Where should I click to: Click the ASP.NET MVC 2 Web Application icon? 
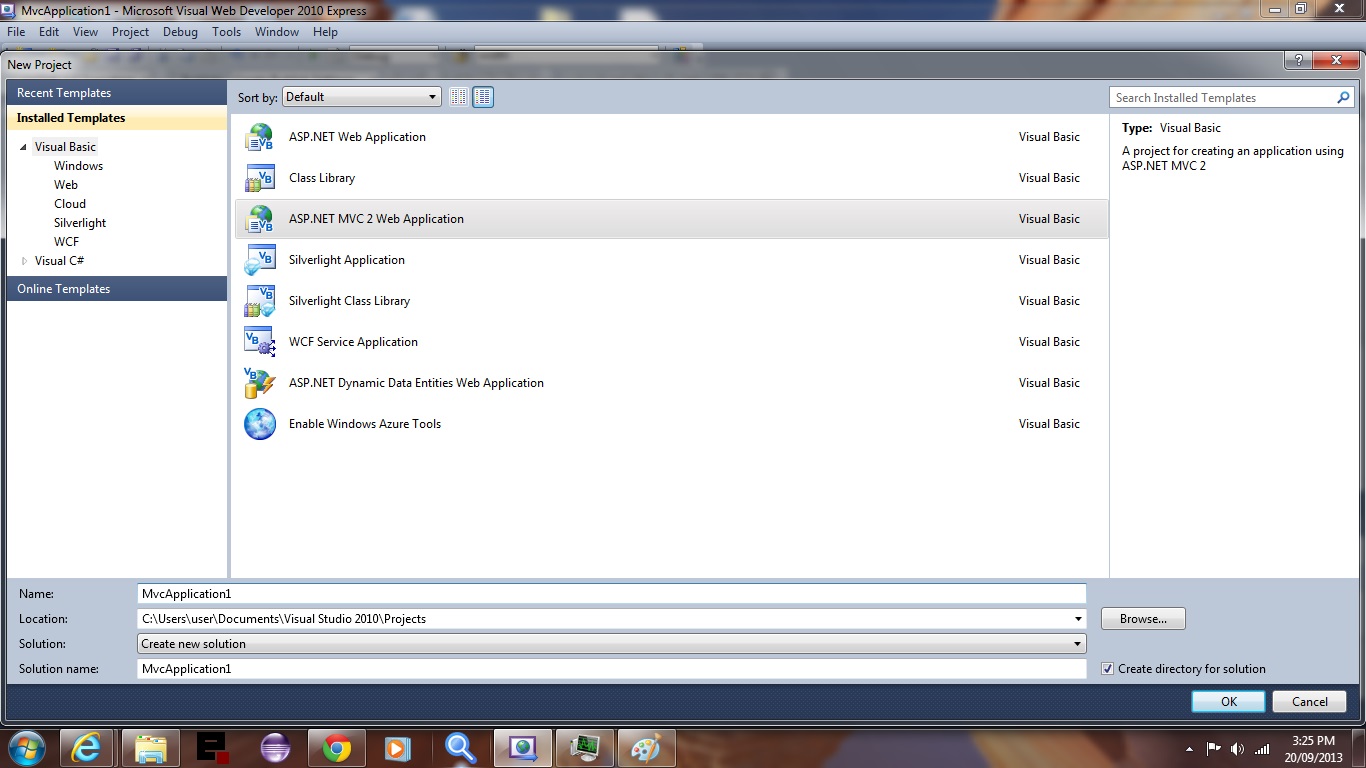coord(259,219)
